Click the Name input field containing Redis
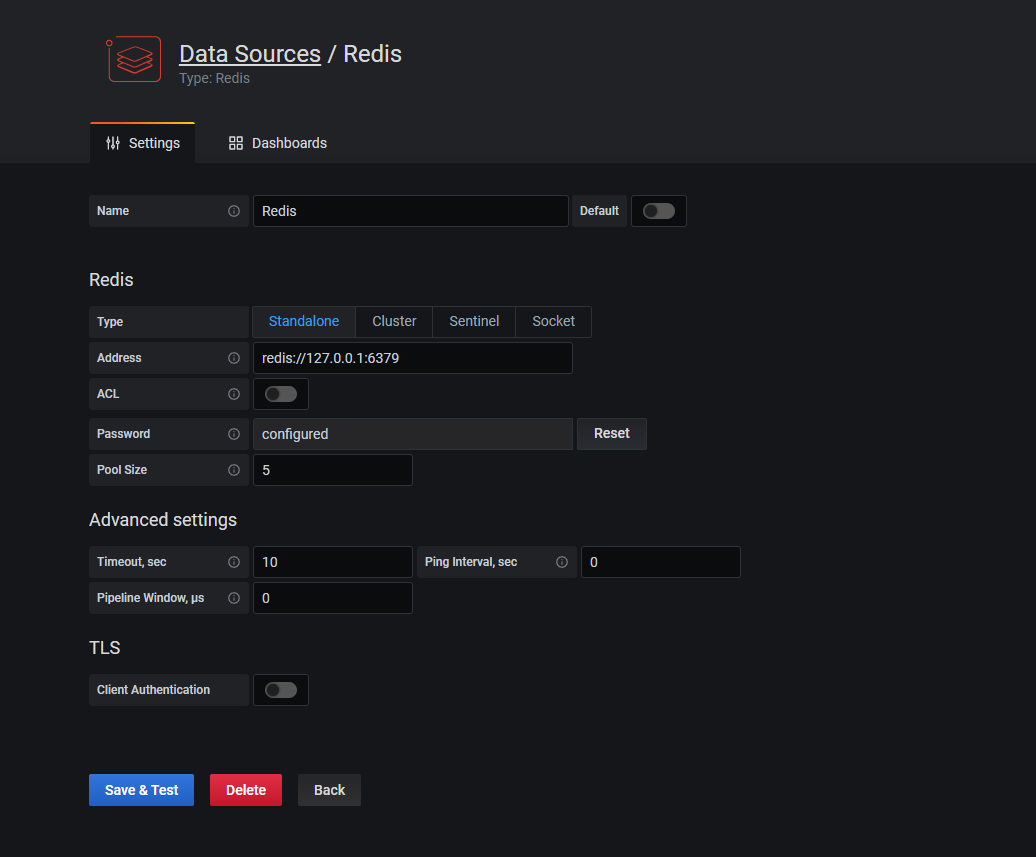The width and height of the screenshot is (1036, 857). (x=411, y=211)
